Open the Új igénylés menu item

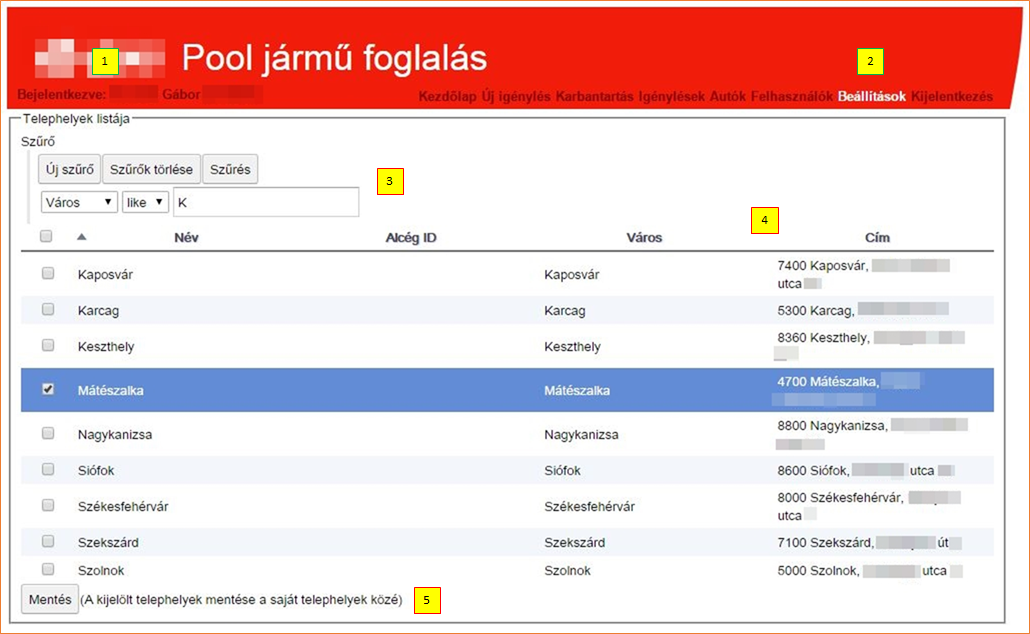coord(516,97)
